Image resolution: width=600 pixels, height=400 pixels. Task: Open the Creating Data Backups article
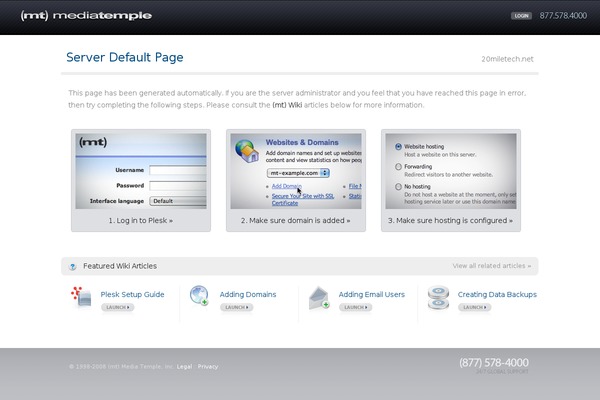coord(497,295)
